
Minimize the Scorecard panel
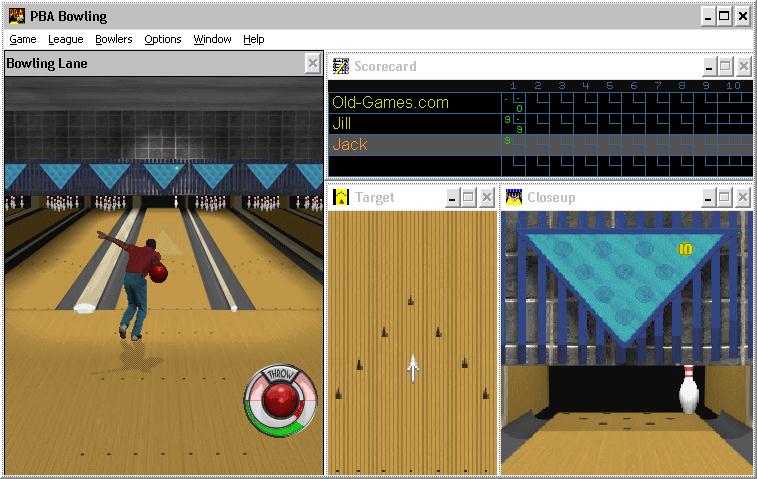tap(708, 67)
